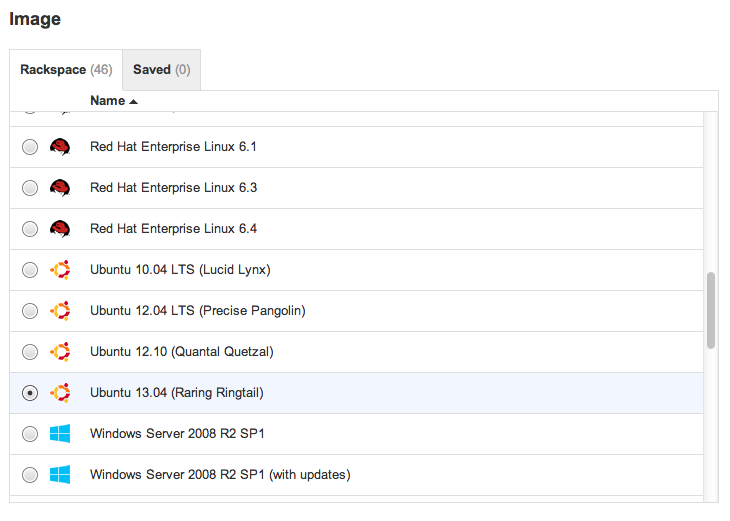Pick Windows Server 2008 R2 SP1 radio button
This screenshot has height=521, width=730.
coord(30,435)
